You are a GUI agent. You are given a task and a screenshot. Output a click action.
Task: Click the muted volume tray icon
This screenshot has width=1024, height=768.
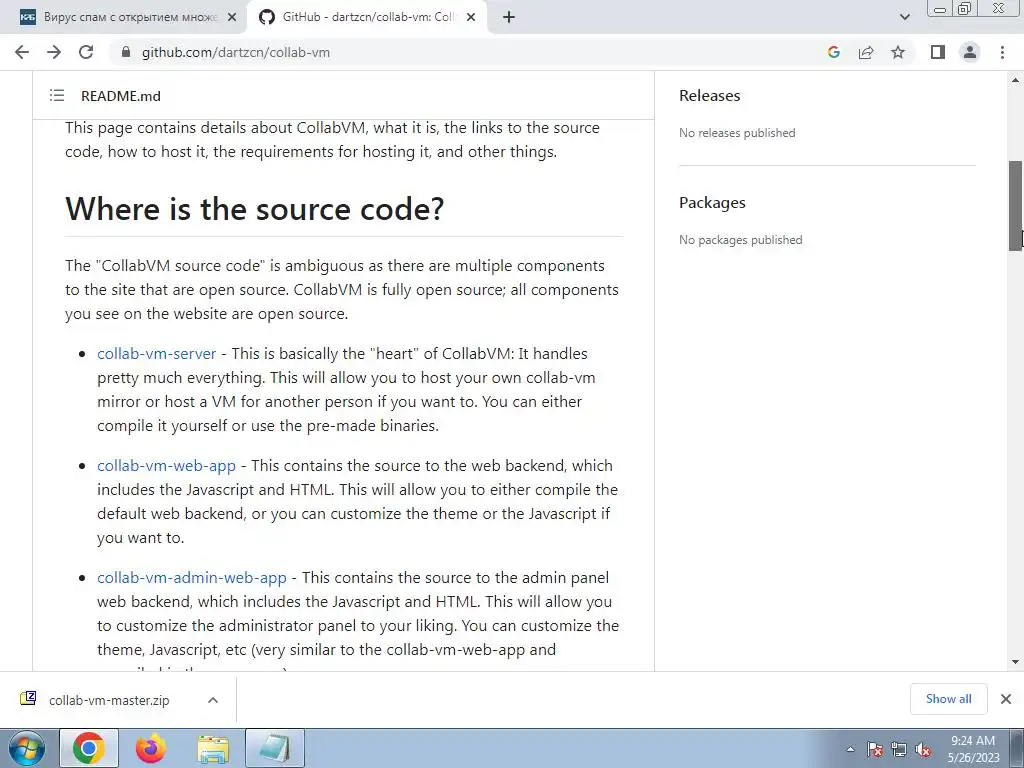923,749
